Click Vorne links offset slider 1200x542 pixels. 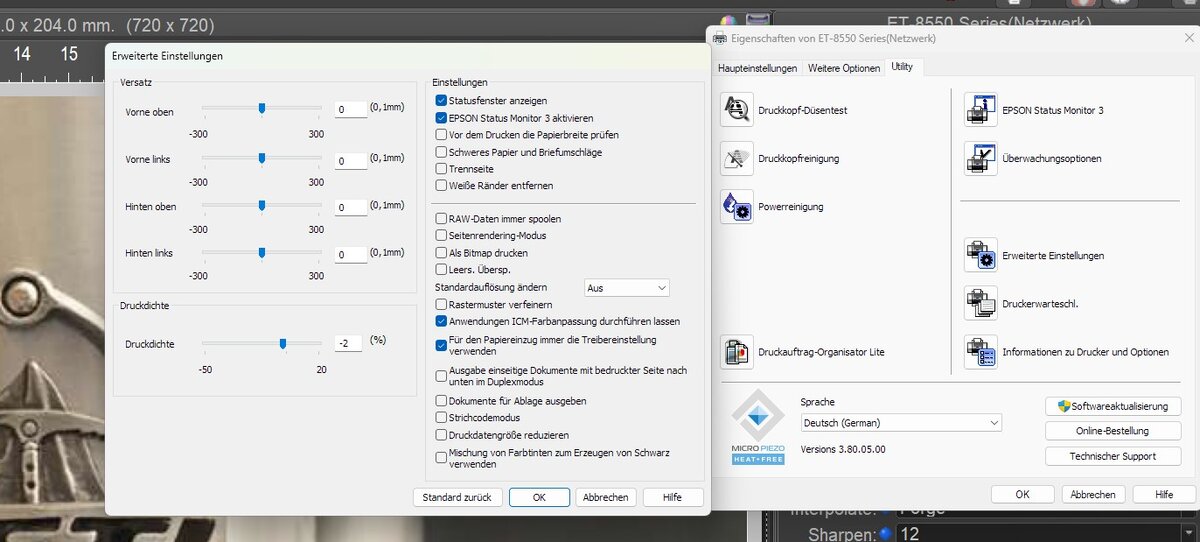(262, 157)
